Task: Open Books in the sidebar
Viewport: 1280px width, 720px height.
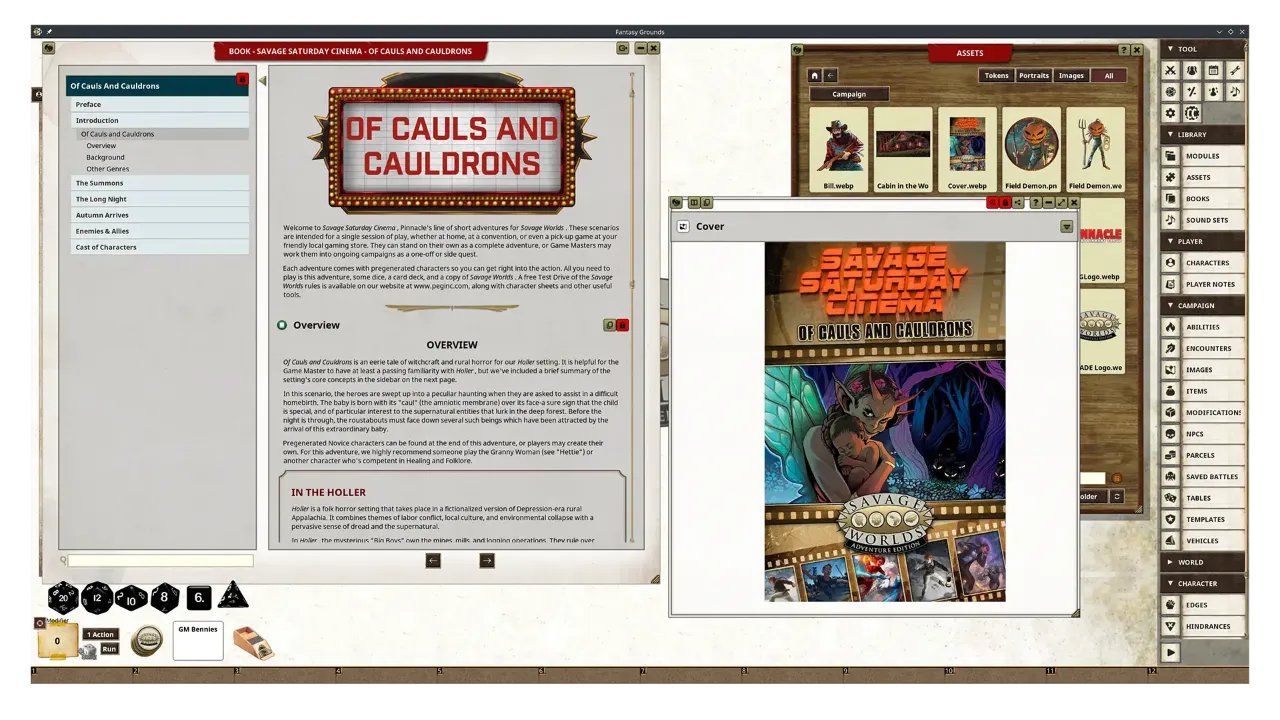Action: pyautogui.click(x=1203, y=199)
